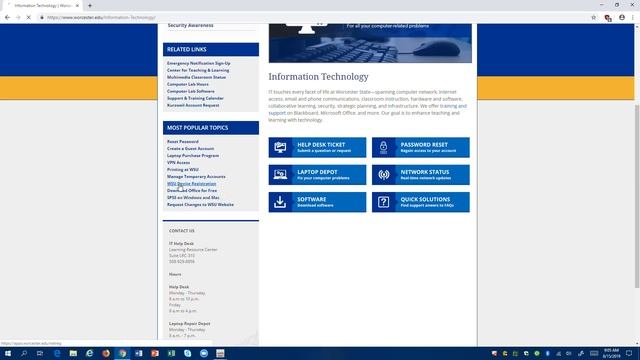Click WSU Device Registration link
The image size is (640, 360).
pyautogui.click(x=191, y=184)
